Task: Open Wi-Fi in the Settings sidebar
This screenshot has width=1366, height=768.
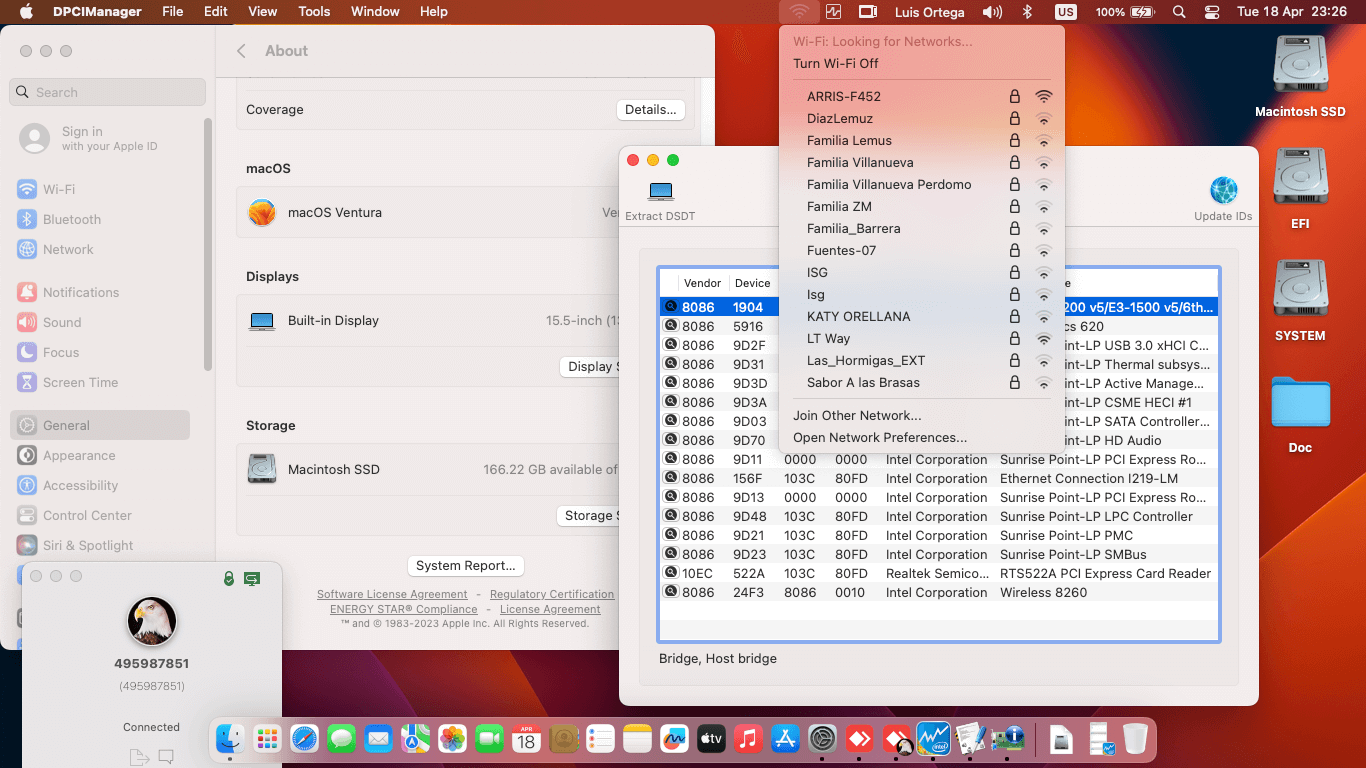Action: coord(100,189)
